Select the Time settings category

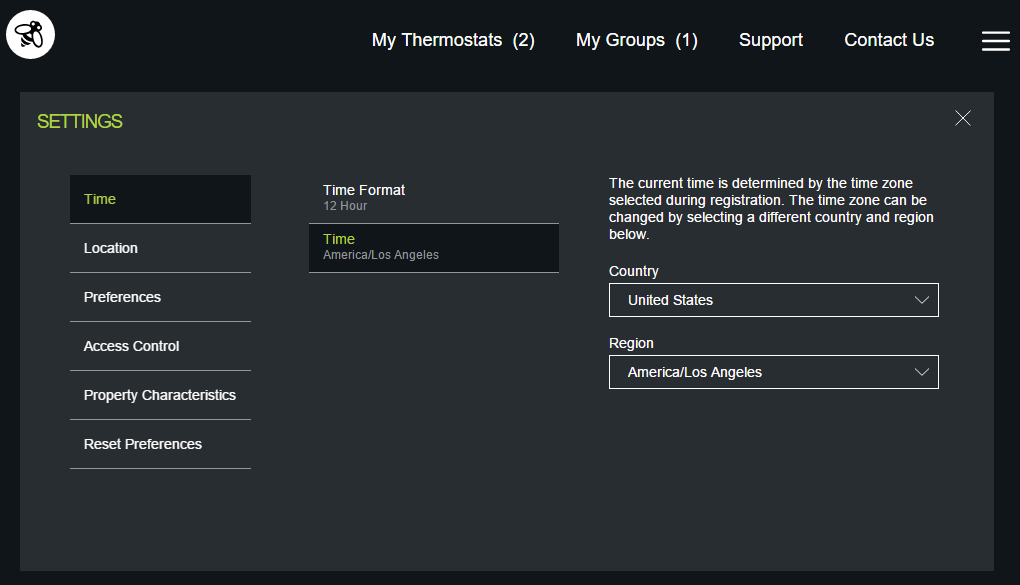click(x=160, y=199)
